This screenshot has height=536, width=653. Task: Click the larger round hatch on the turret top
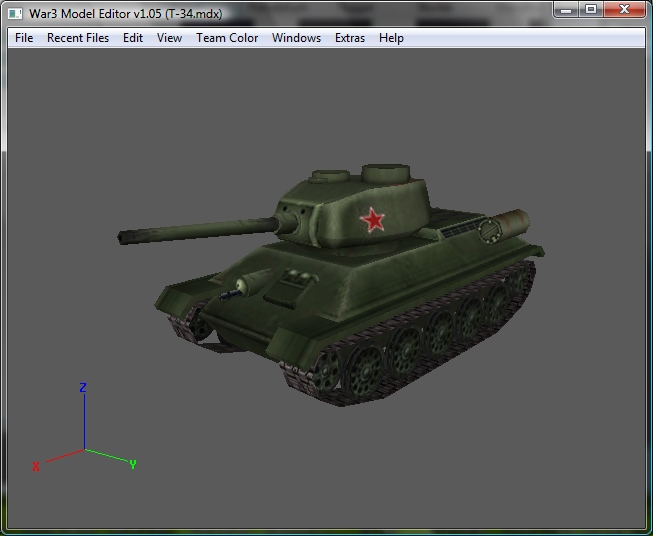386,173
